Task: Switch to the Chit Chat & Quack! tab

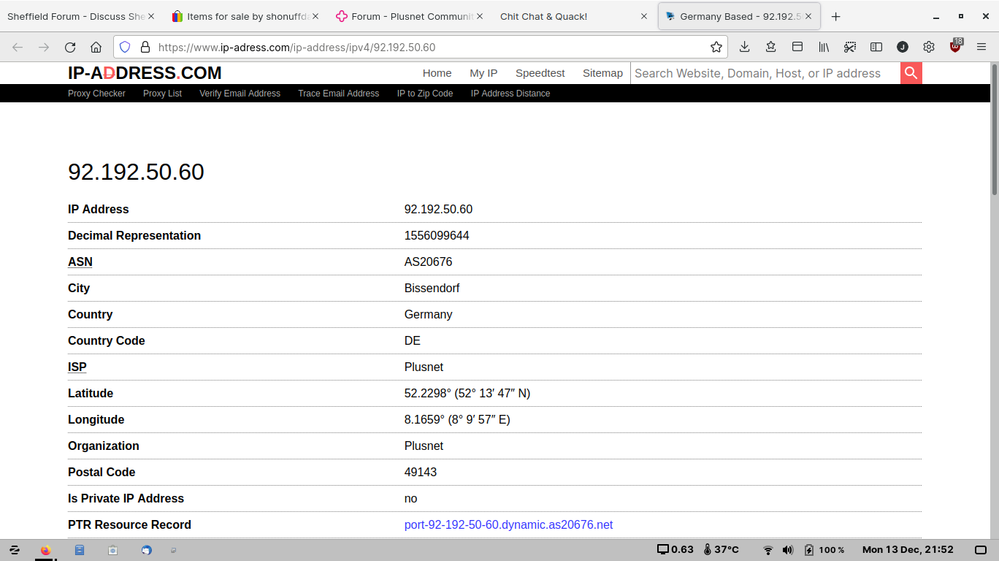Action: [x=544, y=16]
